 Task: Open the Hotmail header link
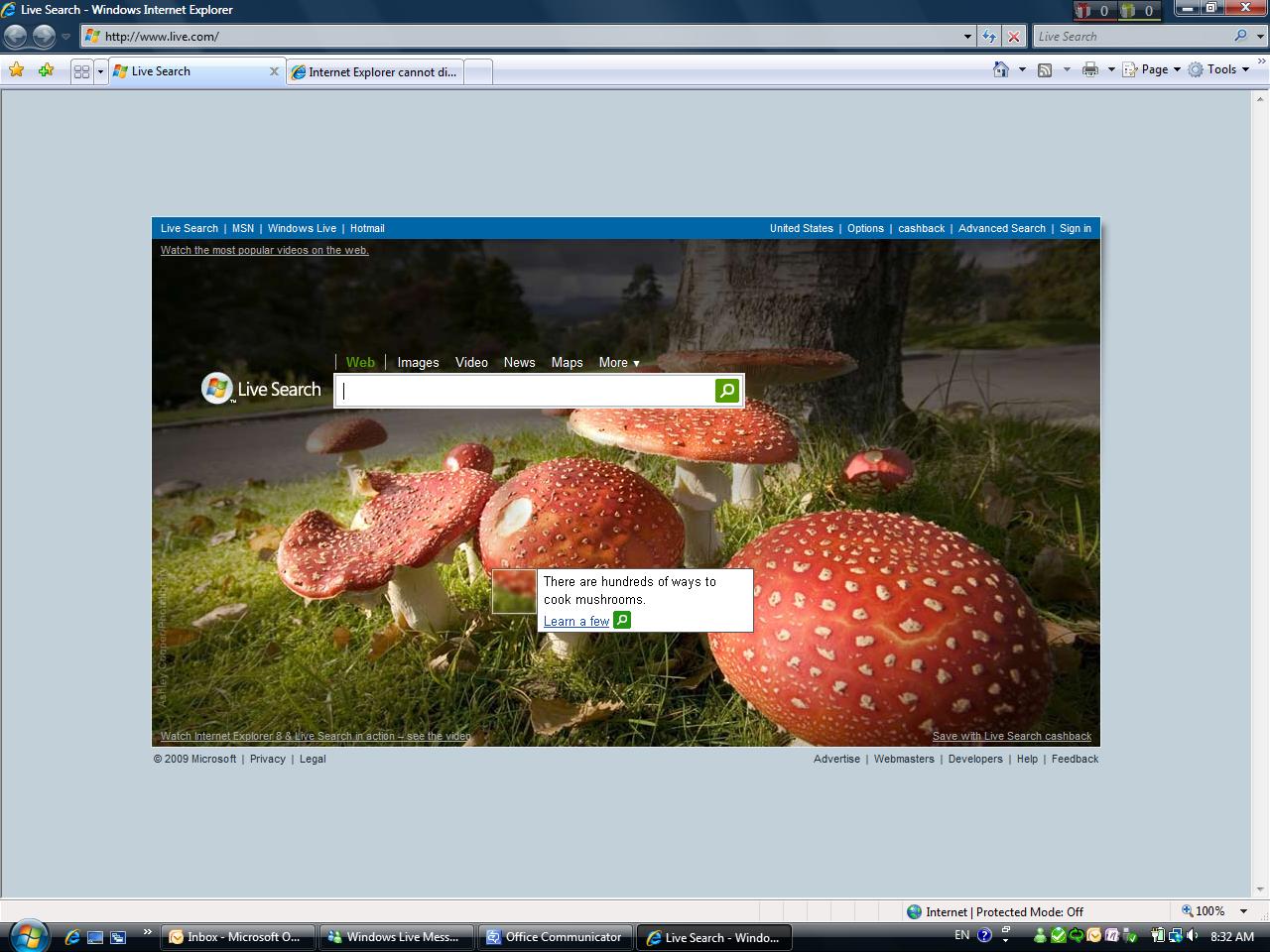[x=367, y=228]
